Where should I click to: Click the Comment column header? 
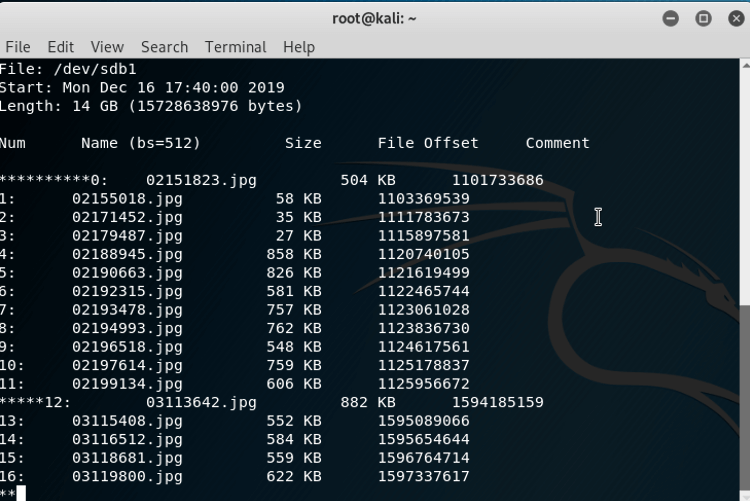coord(557,143)
